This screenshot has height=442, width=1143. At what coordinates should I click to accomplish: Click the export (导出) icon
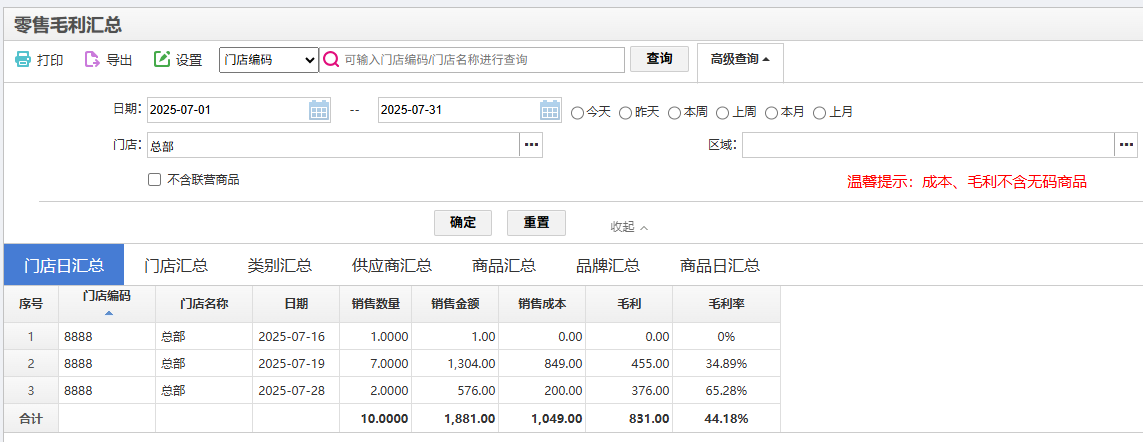point(92,60)
